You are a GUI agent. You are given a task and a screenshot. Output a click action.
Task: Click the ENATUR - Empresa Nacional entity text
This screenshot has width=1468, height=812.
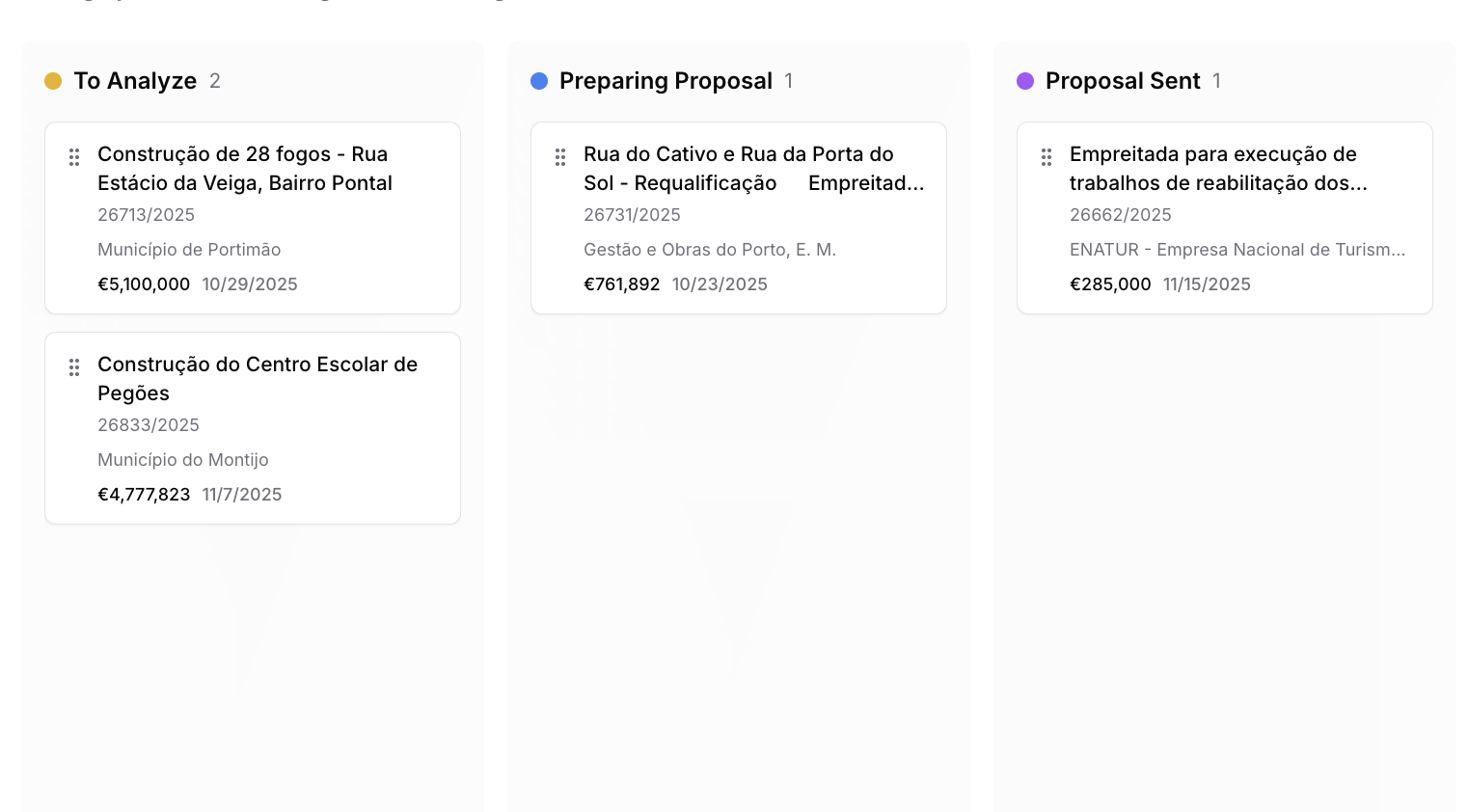pyautogui.click(x=1237, y=250)
